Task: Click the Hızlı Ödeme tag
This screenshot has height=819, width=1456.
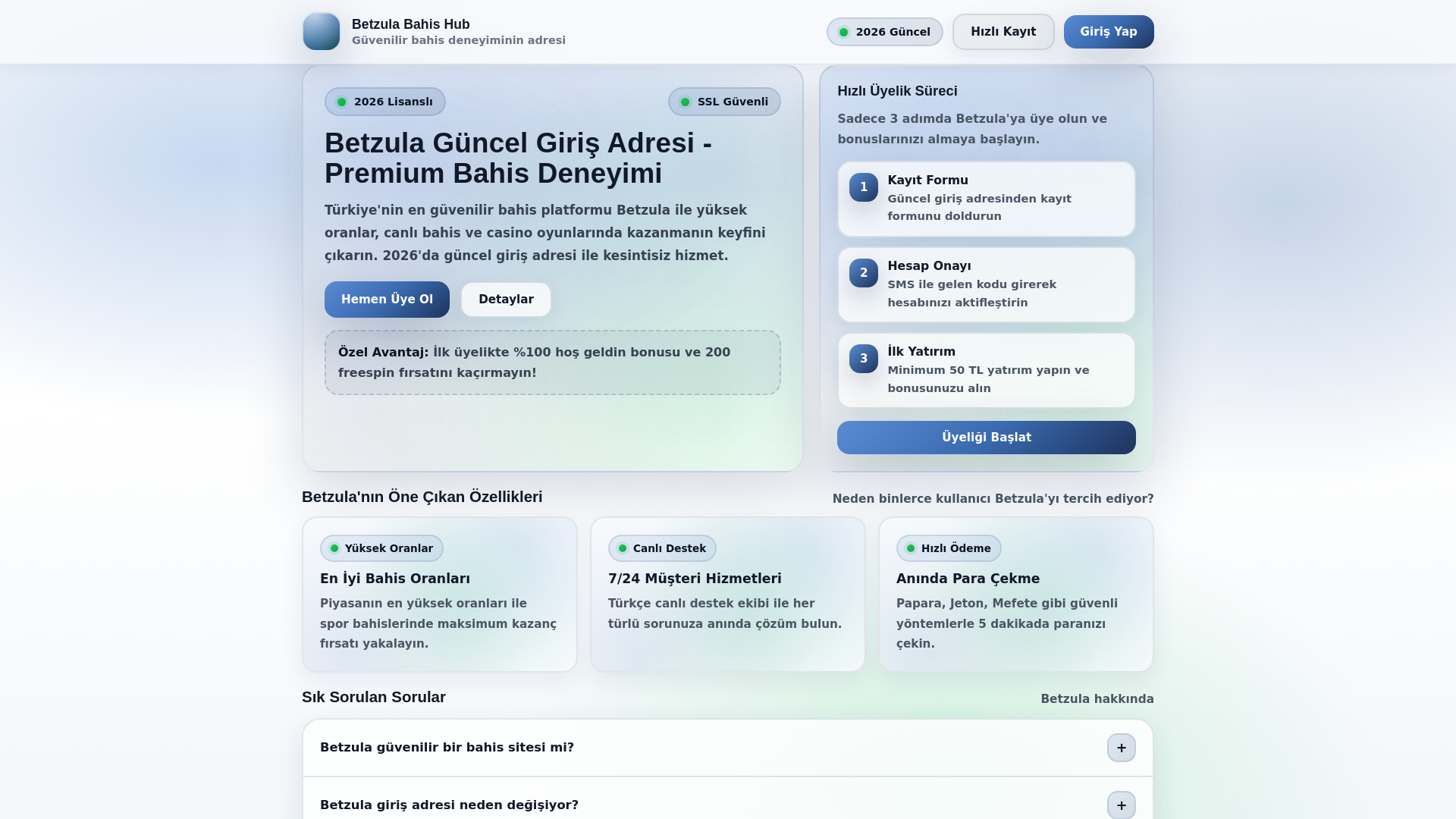Action: click(x=949, y=548)
